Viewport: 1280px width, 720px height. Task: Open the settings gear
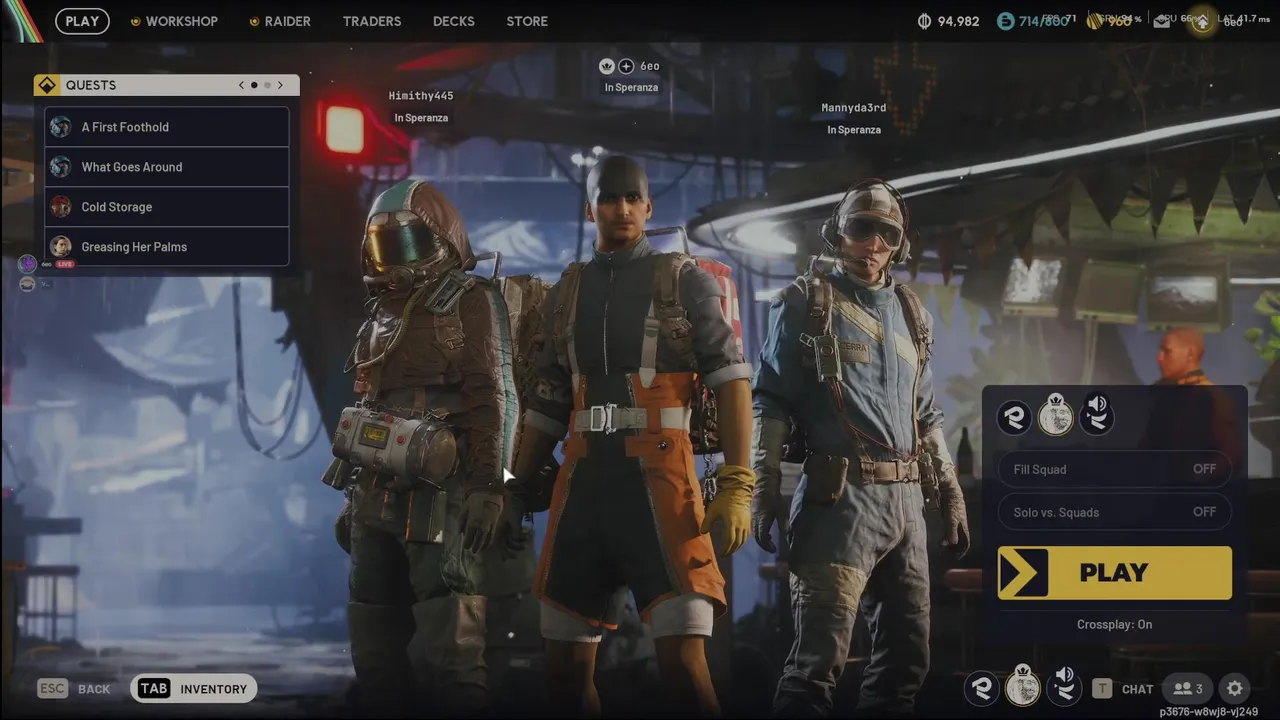point(1235,688)
